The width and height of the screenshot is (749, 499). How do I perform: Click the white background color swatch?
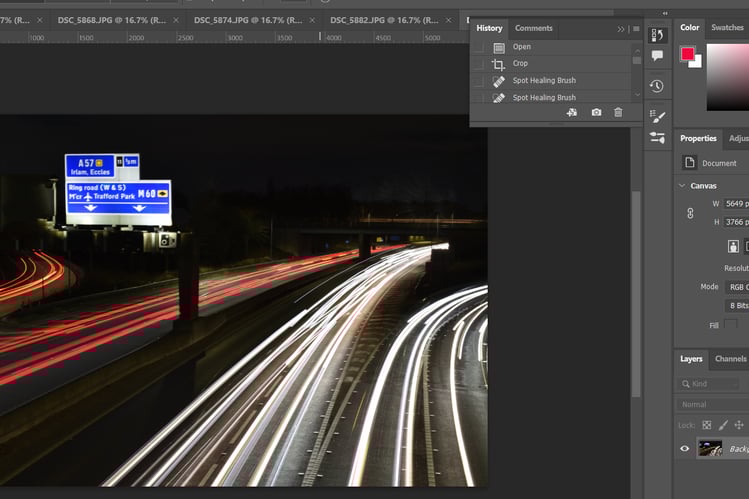pyautogui.click(x=697, y=63)
